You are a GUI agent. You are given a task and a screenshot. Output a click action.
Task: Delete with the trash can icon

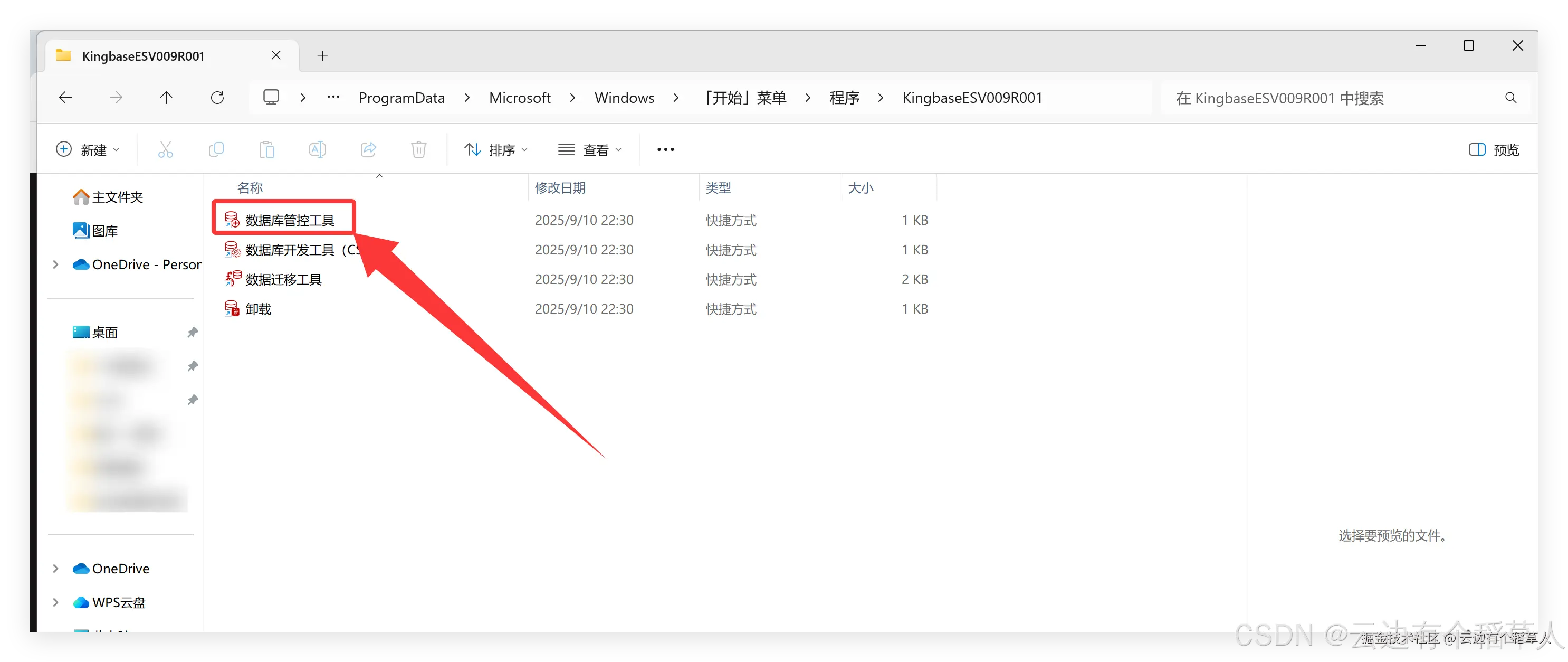click(419, 150)
